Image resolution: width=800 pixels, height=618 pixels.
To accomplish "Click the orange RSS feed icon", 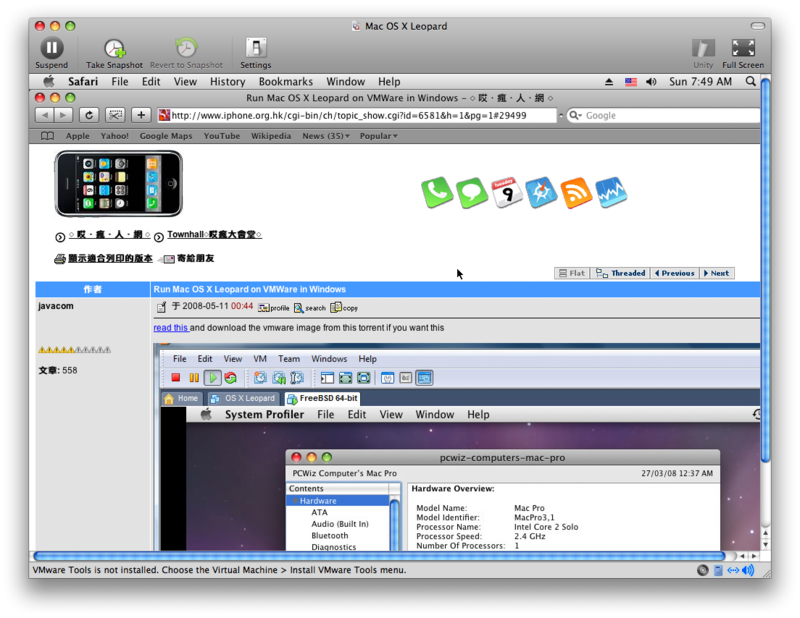I will tap(576, 192).
